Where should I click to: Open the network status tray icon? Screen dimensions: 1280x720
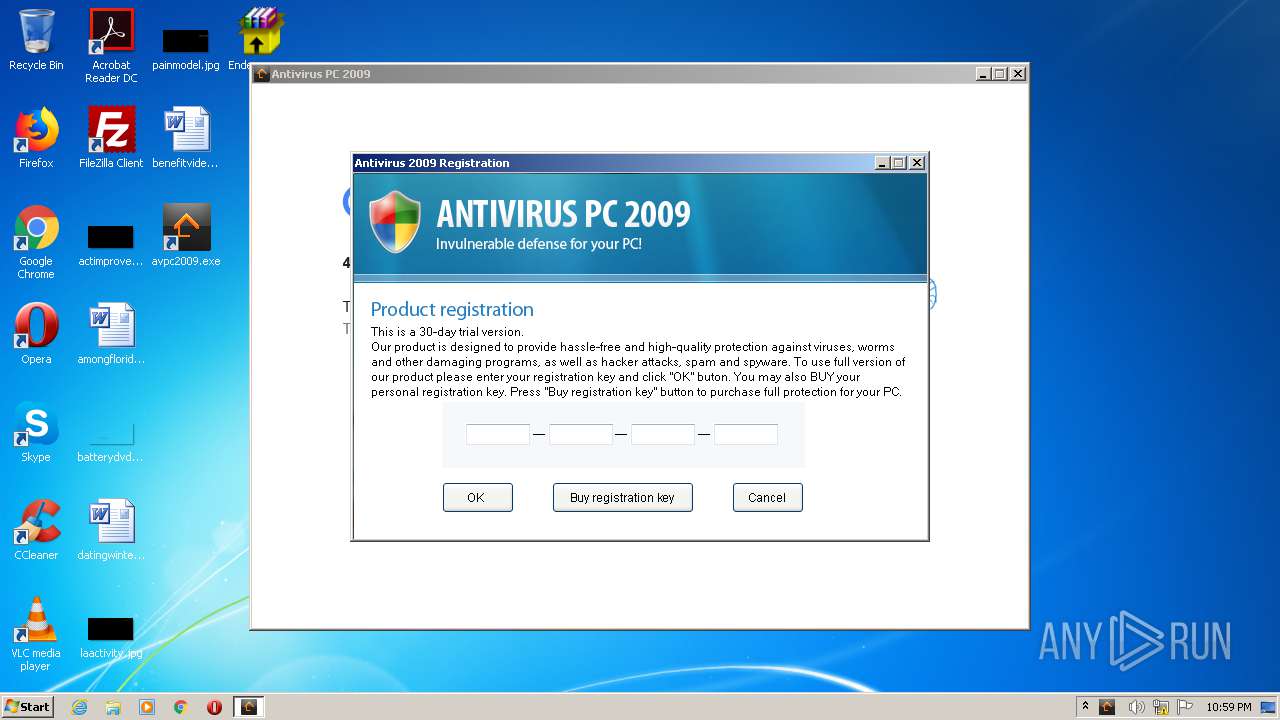pyautogui.click(x=1161, y=707)
